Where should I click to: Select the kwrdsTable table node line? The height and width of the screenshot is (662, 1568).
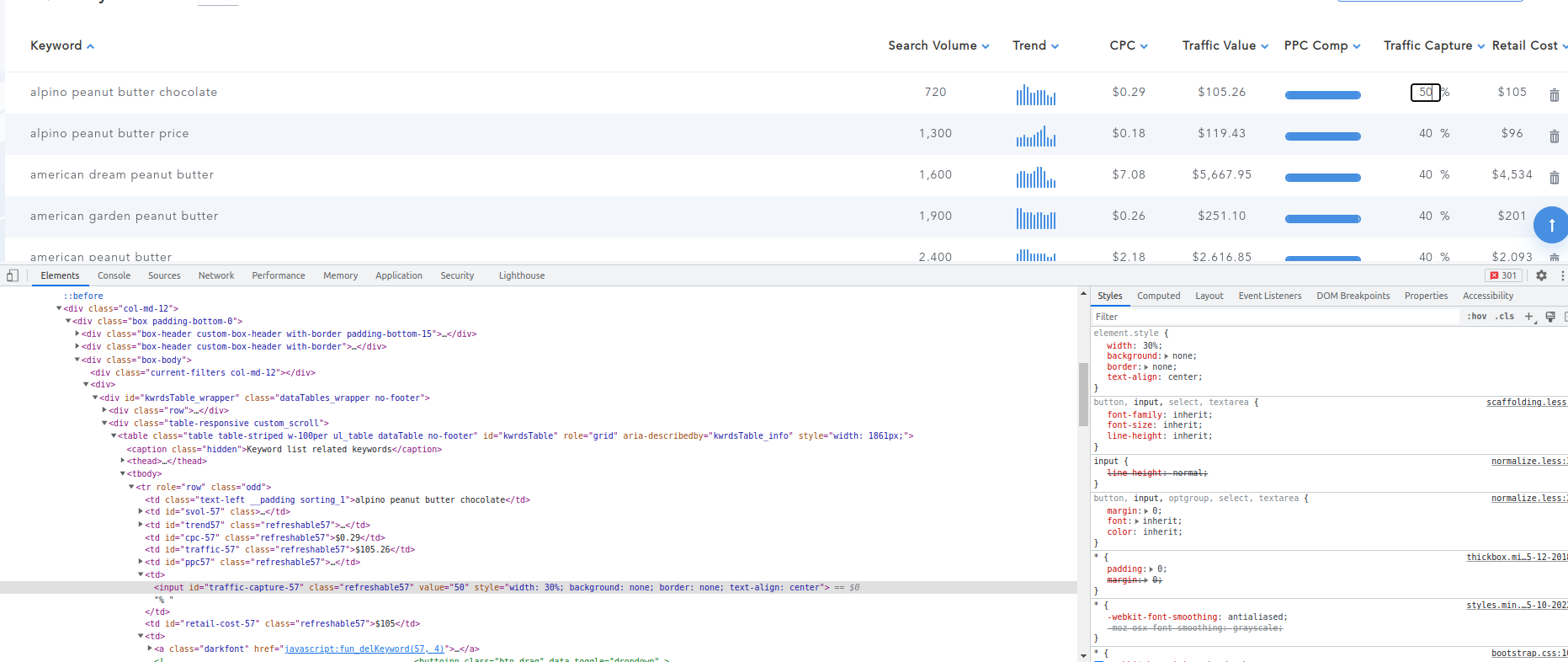515,435
